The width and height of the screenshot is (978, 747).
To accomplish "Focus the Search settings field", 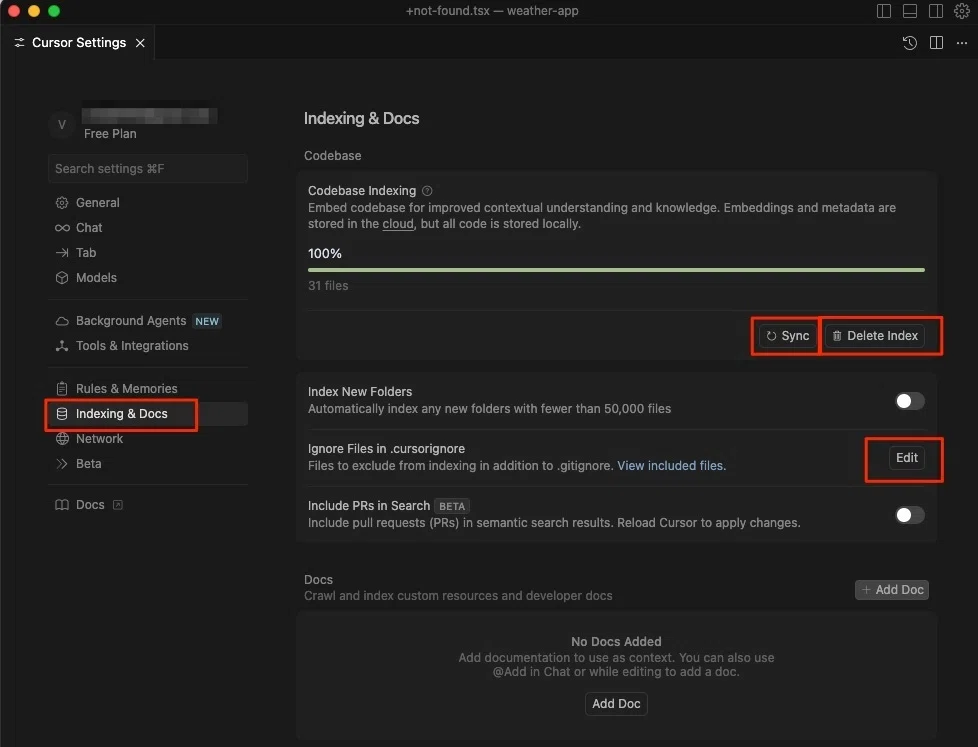I will pos(148,168).
